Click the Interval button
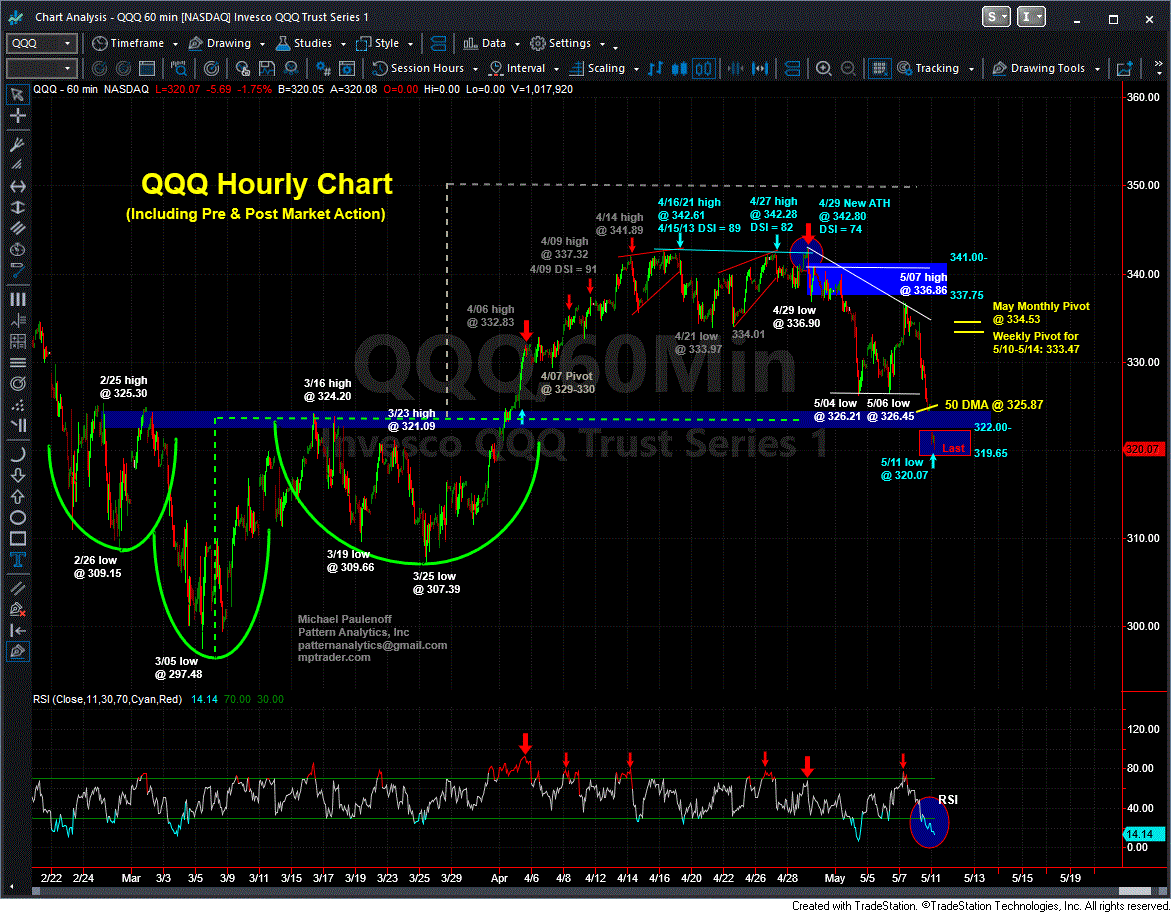This screenshot has height=912, width=1171. coord(518,69)
